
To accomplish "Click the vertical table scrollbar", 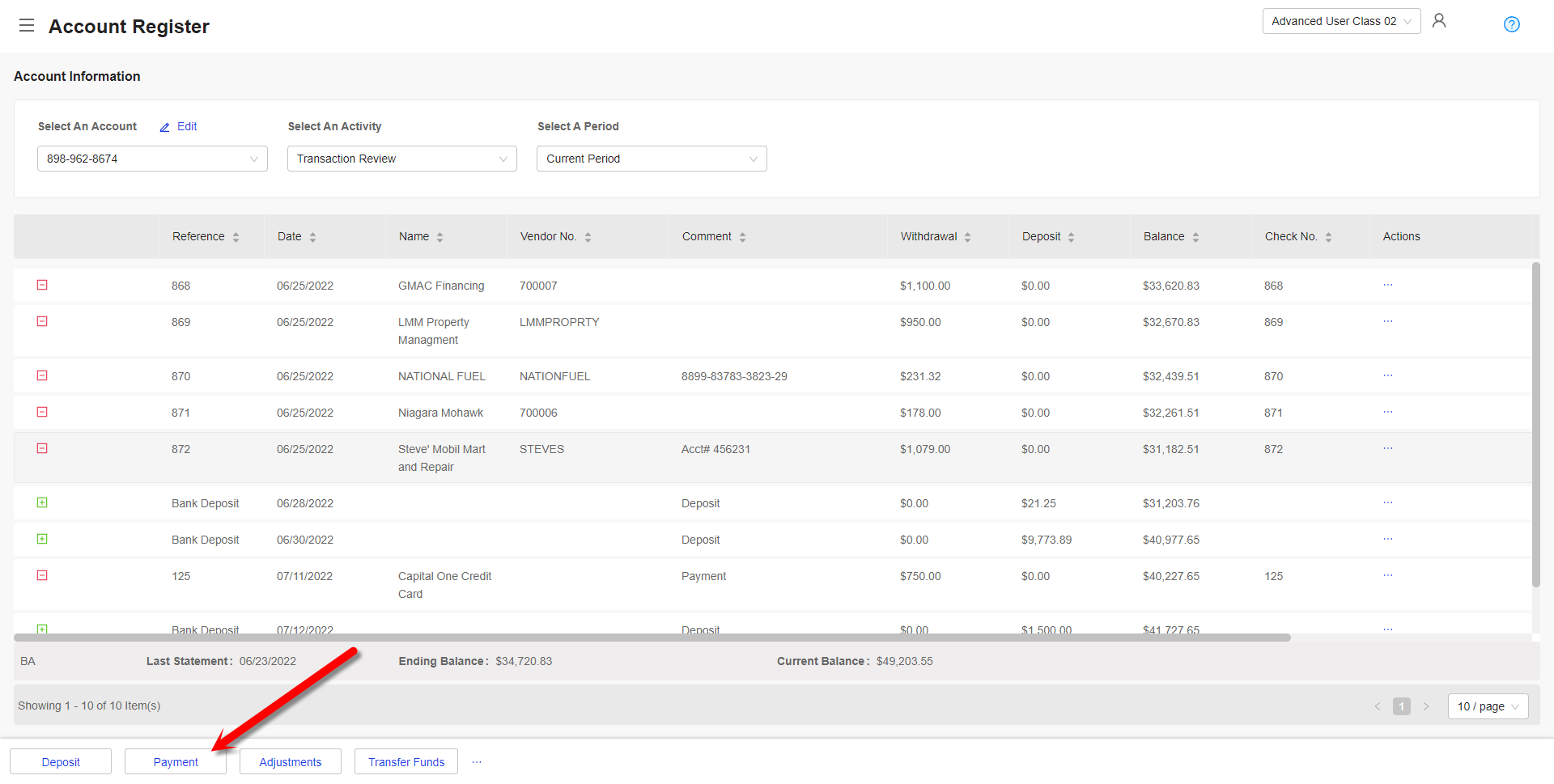I will (1536, 424).
